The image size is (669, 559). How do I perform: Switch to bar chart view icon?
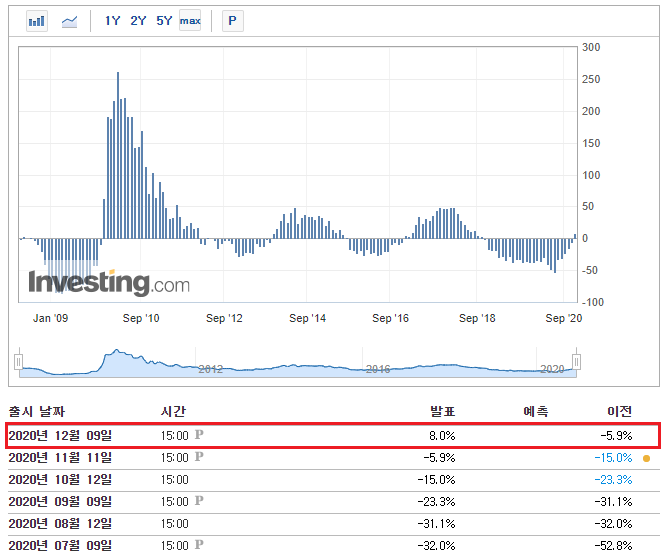click(x=37, y=21)
